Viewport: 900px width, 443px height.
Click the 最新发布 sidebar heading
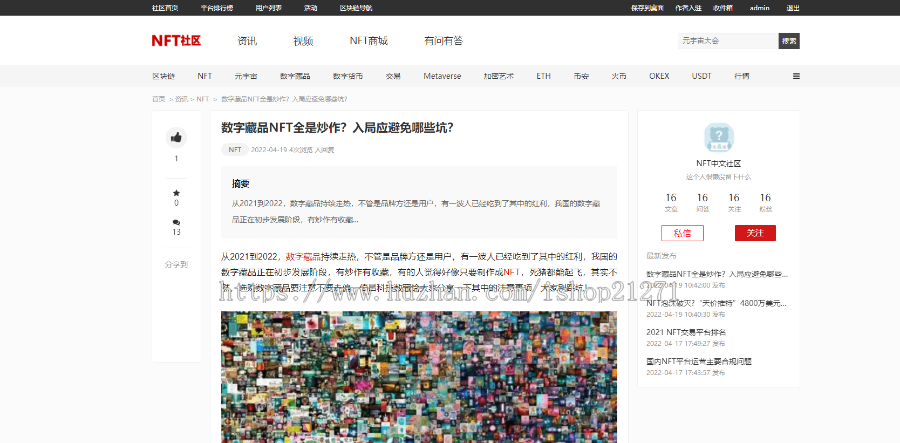coord(661,255)
